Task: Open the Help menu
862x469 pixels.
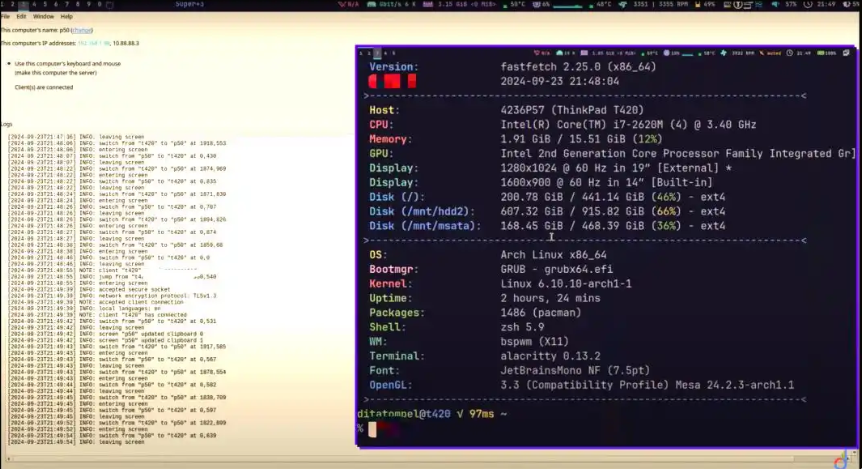Action: pos(67,16)
